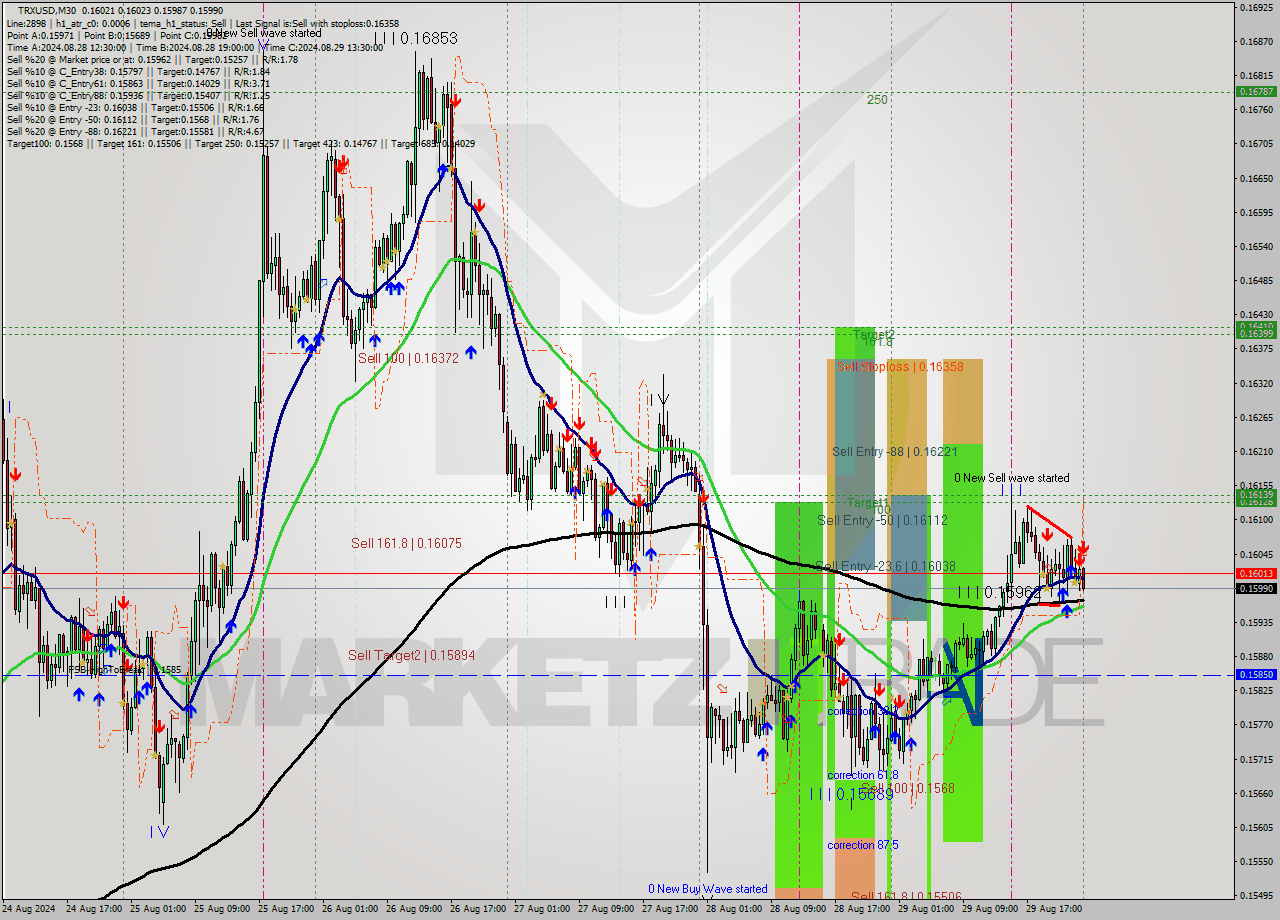The height and width of the screenshot is (920, 1280).
Task: Click the '26 Aug 09:00' time label
Action: pyautogui.click(x=414, y=910)
